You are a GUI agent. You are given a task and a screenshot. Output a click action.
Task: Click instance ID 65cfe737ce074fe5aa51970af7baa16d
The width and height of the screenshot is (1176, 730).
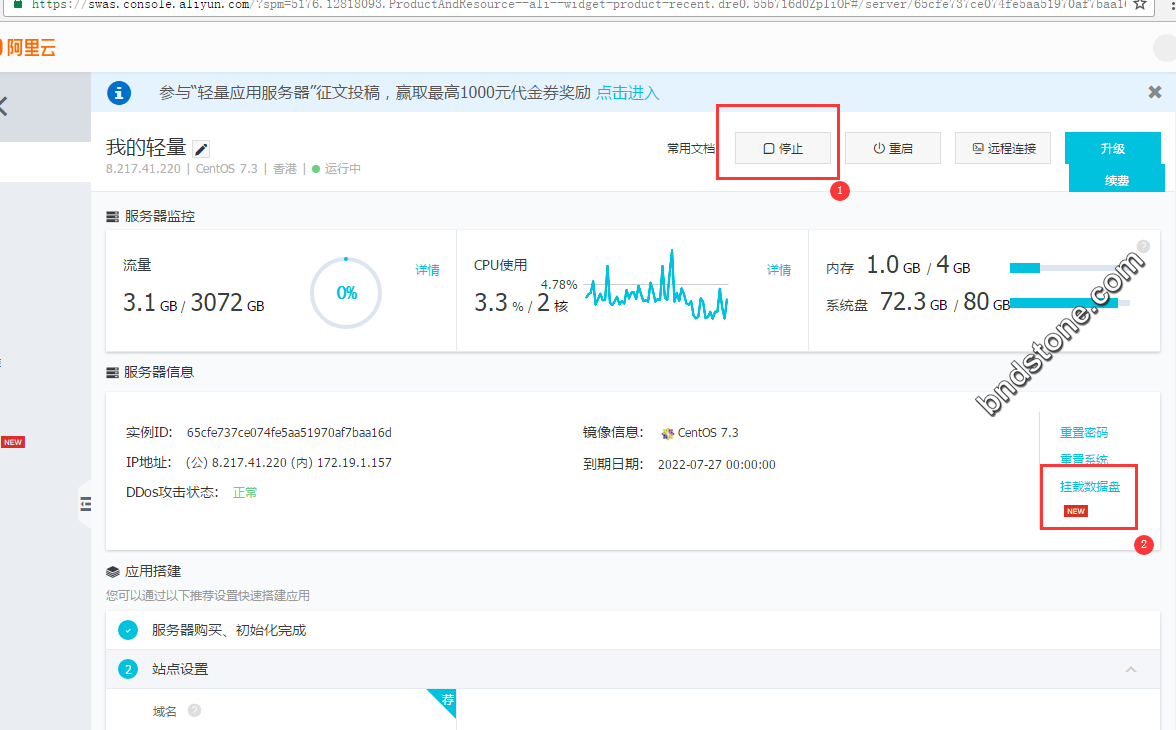tap(289, 433)
